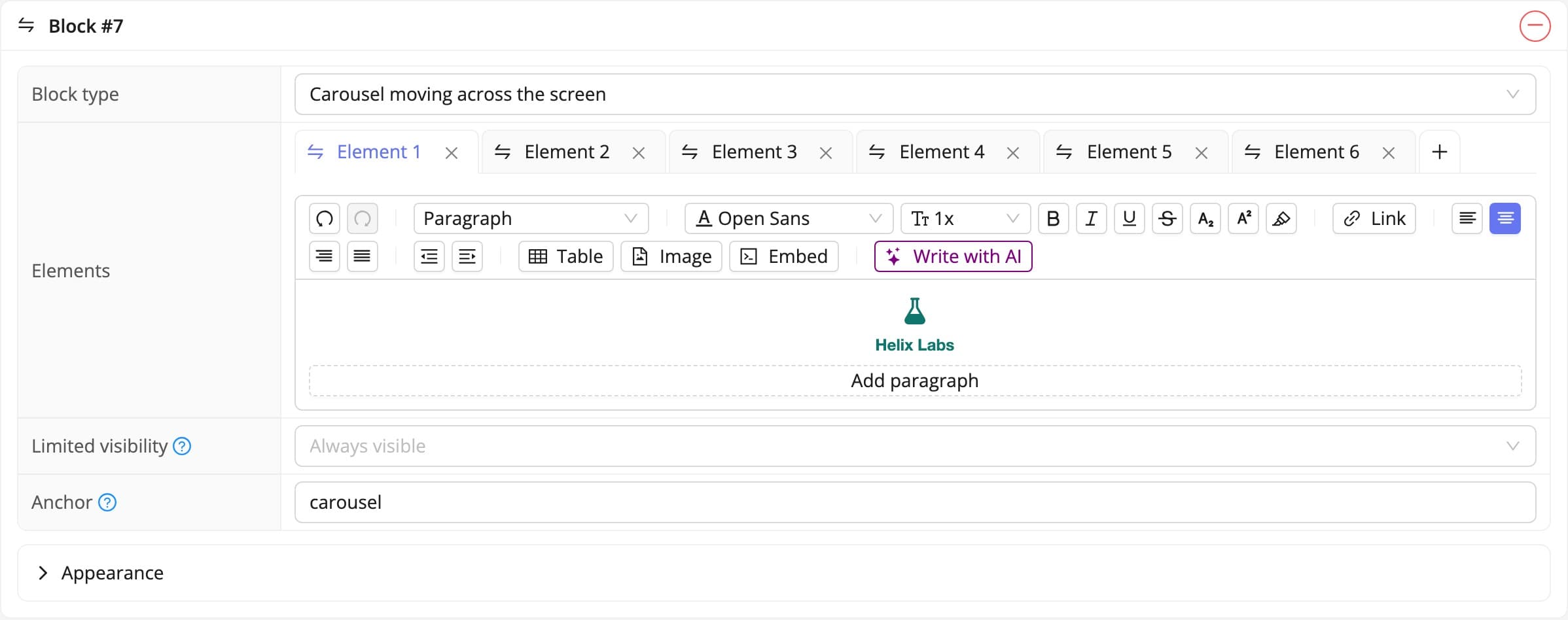This screenshot has height=620, width=1568.
Task: Click the Anchor input field
Action: click(916, 502)
